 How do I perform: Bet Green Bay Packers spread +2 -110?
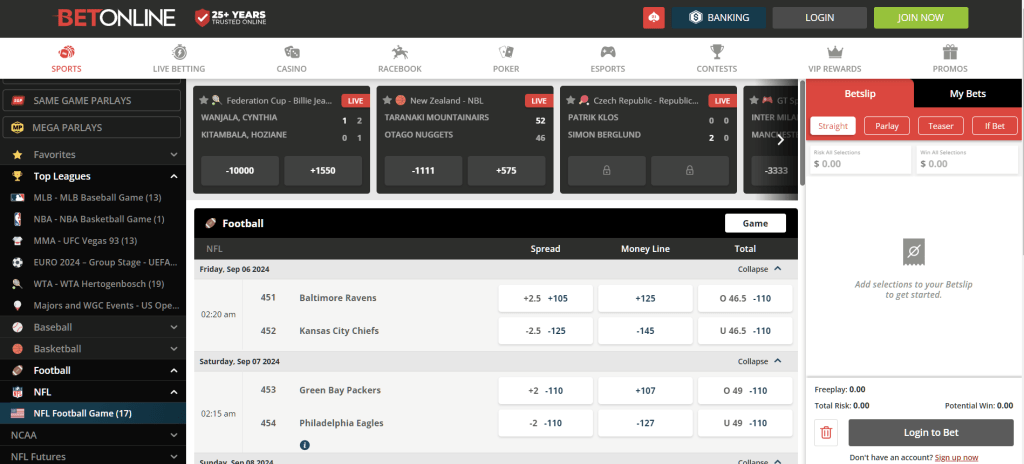pos(545,391)
